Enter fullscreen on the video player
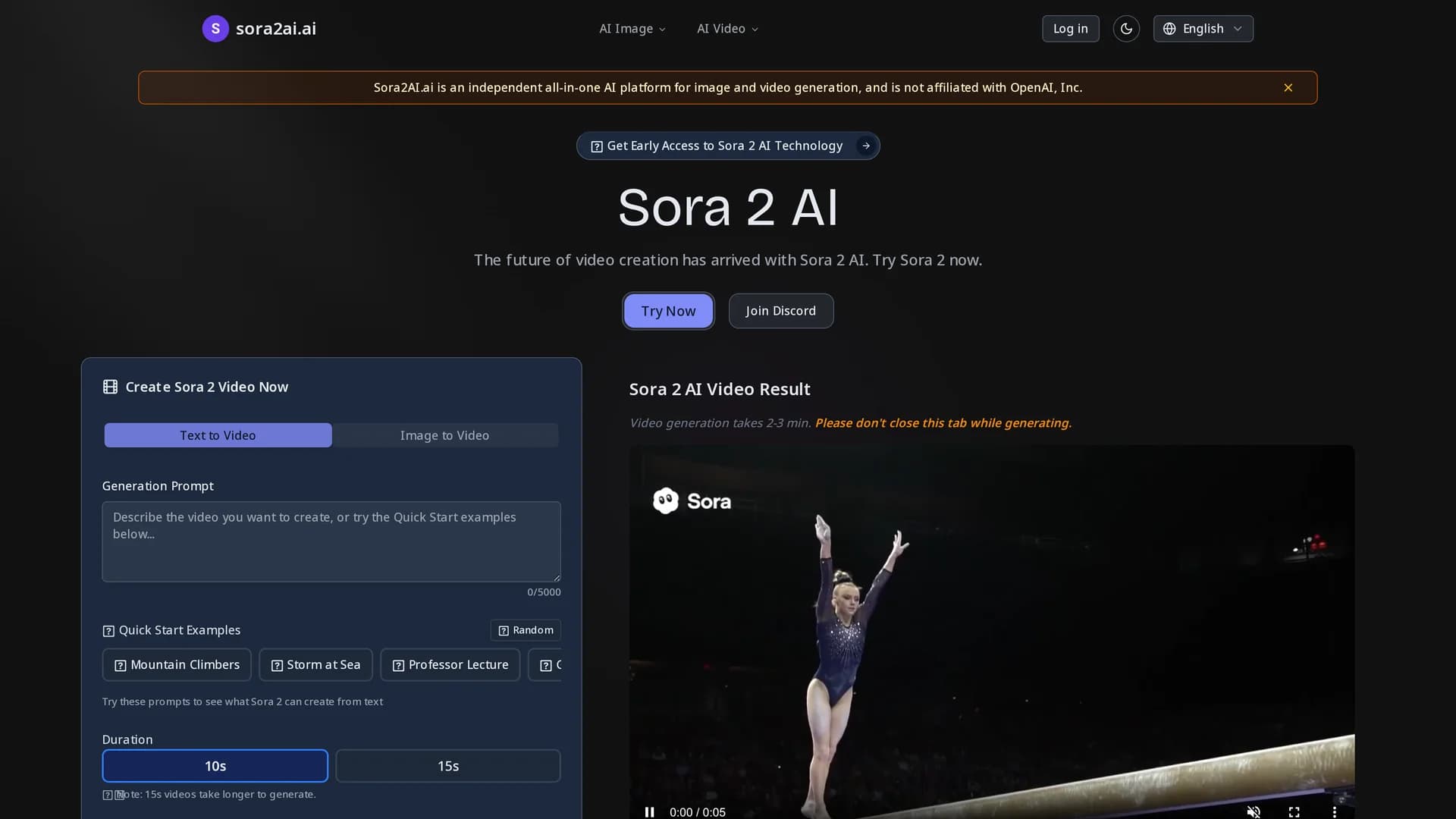The image size is (1456, 819). (x=1294, y=812)
